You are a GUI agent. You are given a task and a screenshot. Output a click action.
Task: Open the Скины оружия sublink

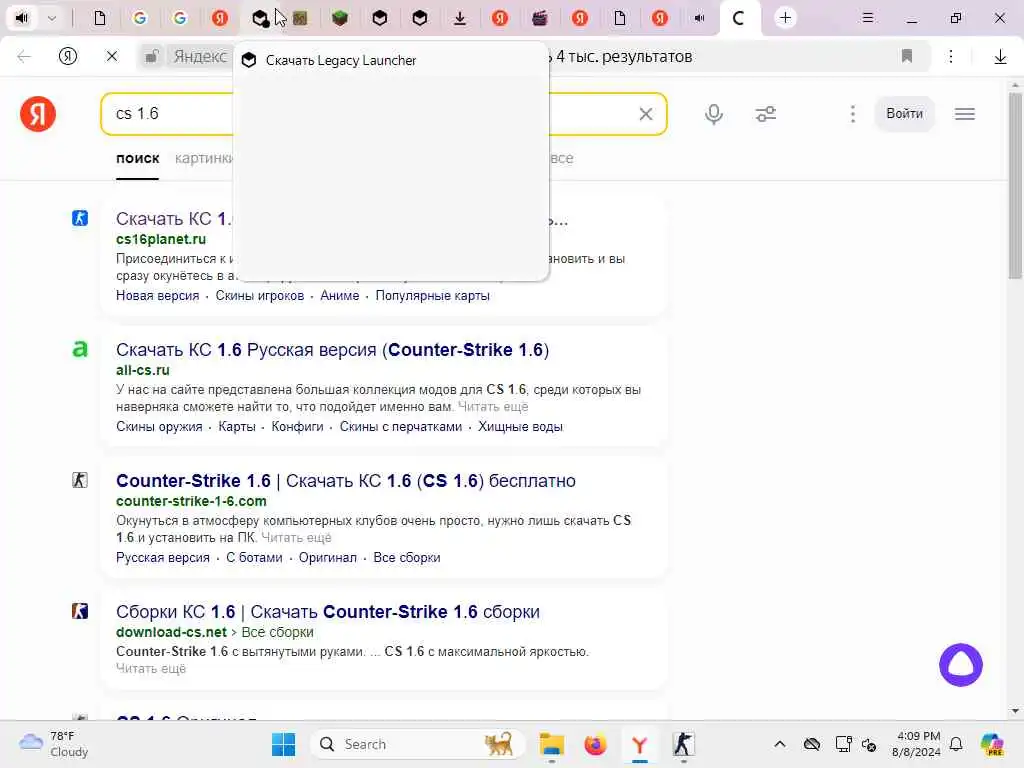(159, 426)
